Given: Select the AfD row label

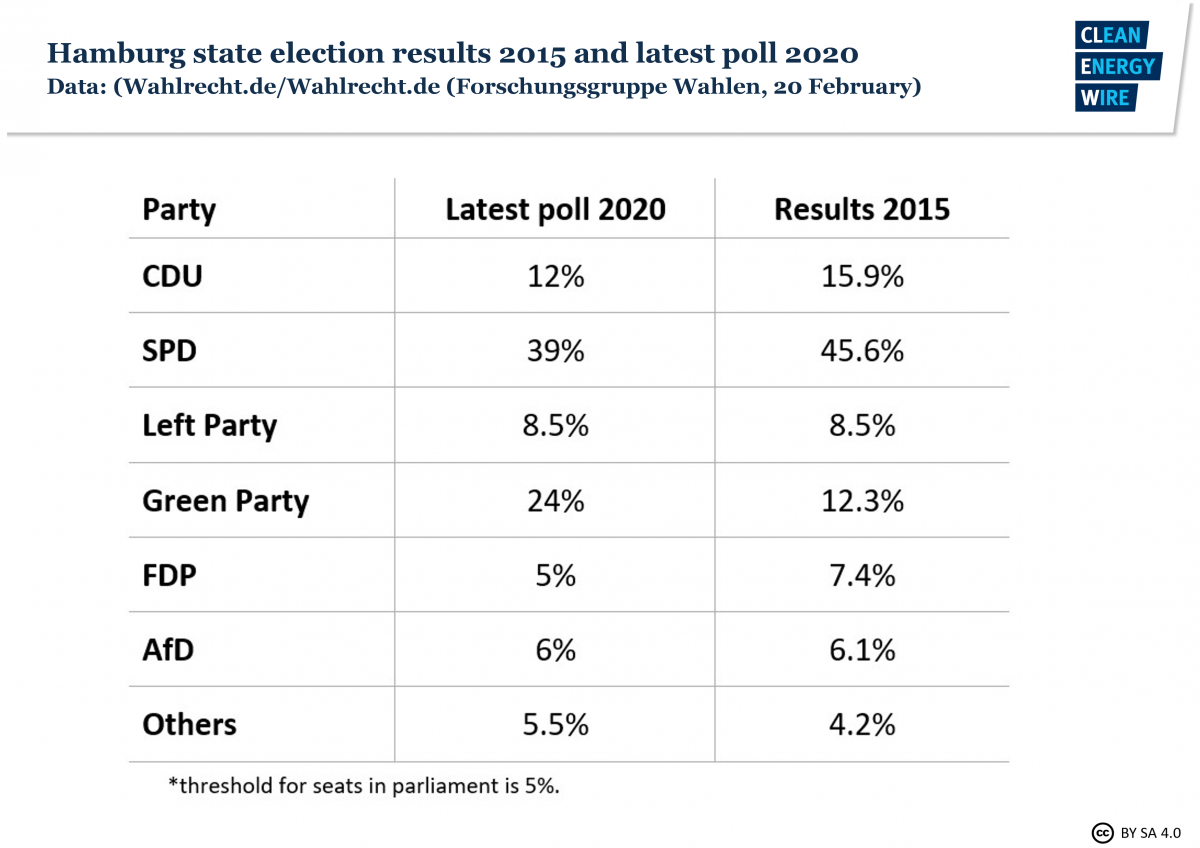Looking at the screenshot, I should click(x=168, y=650).
